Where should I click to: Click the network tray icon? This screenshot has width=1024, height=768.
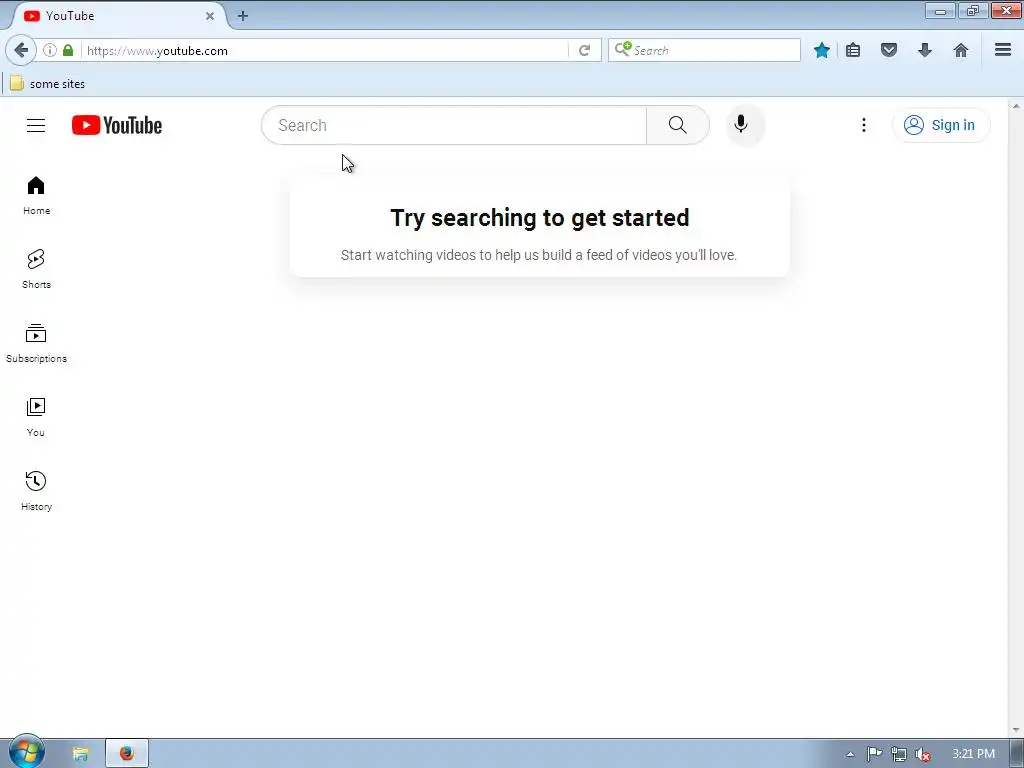[899, 754]
